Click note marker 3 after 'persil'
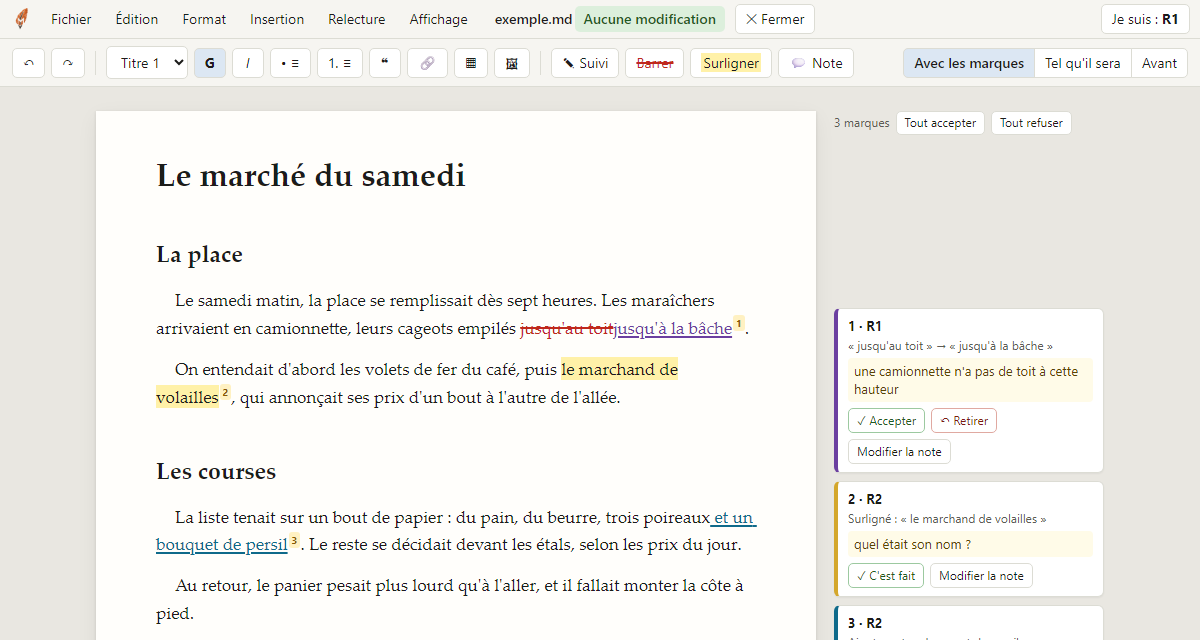1200x640 pixels. 294,541
